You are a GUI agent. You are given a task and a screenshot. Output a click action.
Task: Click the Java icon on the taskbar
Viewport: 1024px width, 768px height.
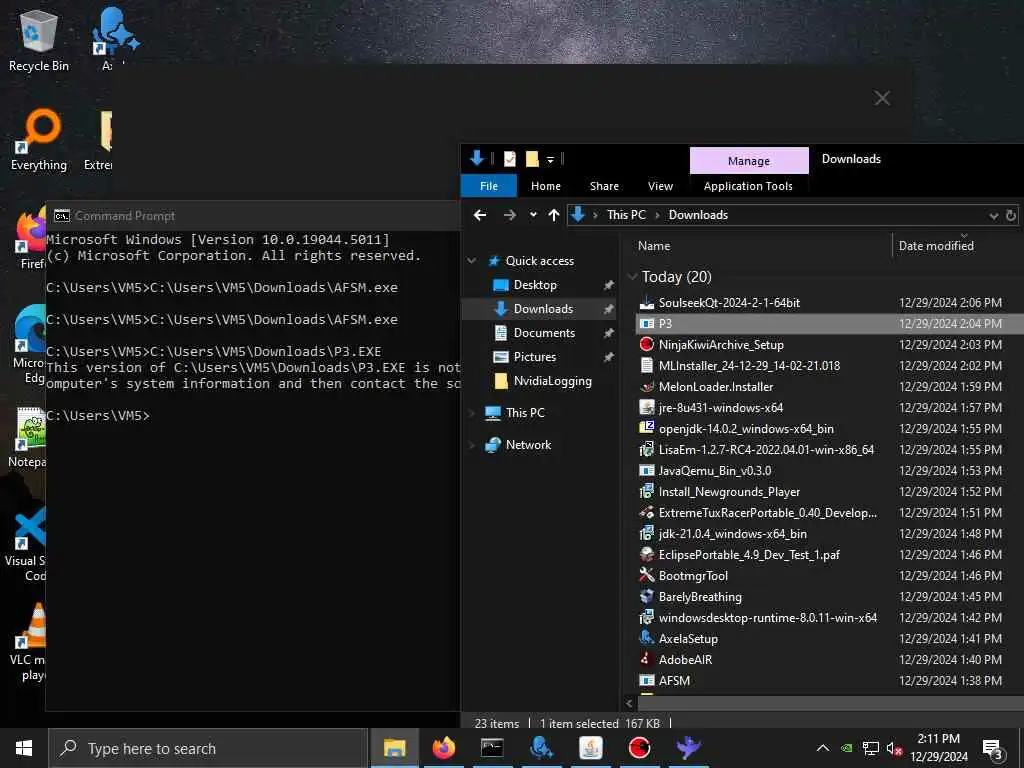590,748
